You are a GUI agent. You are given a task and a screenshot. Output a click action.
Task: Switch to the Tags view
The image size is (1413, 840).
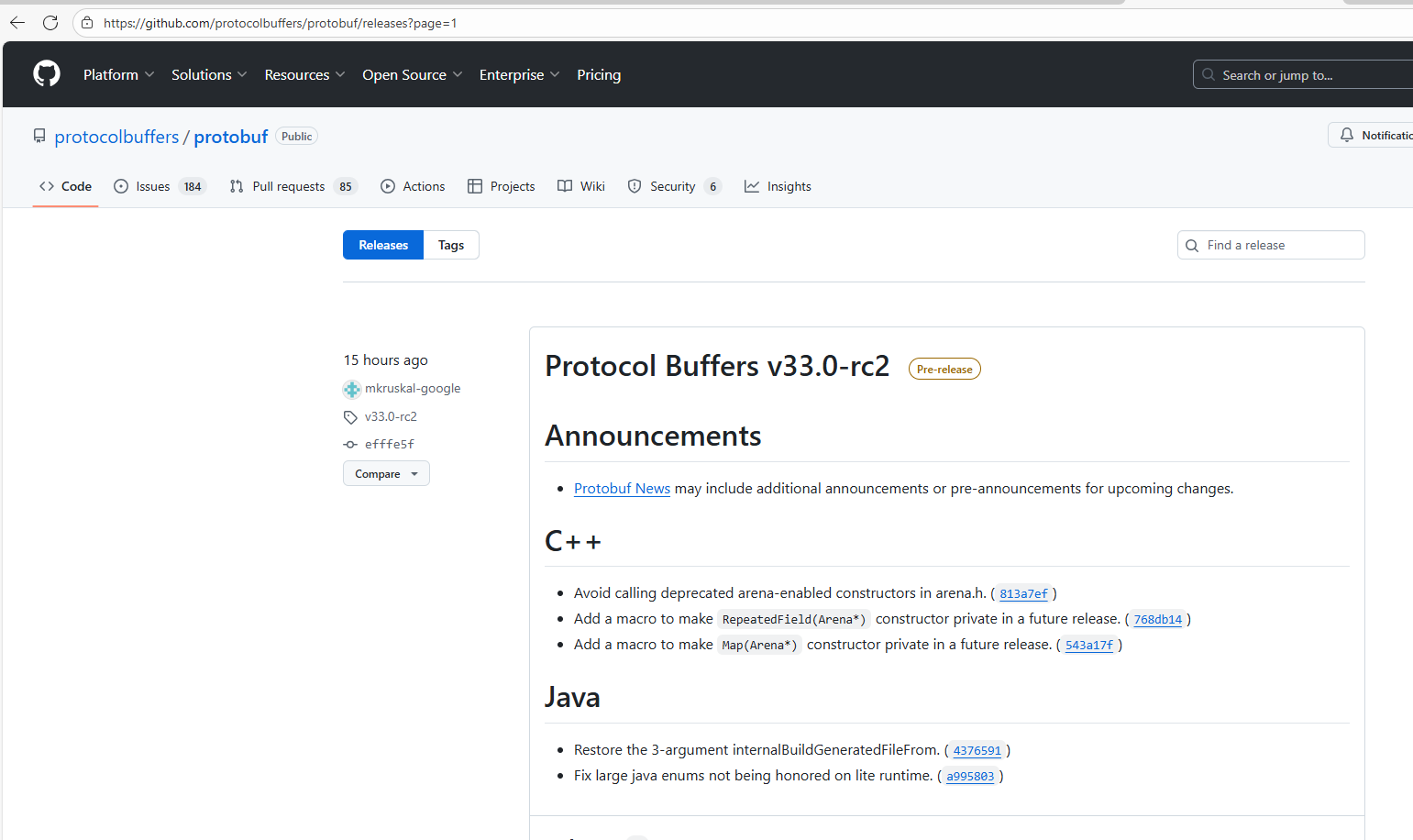[451, 245]
